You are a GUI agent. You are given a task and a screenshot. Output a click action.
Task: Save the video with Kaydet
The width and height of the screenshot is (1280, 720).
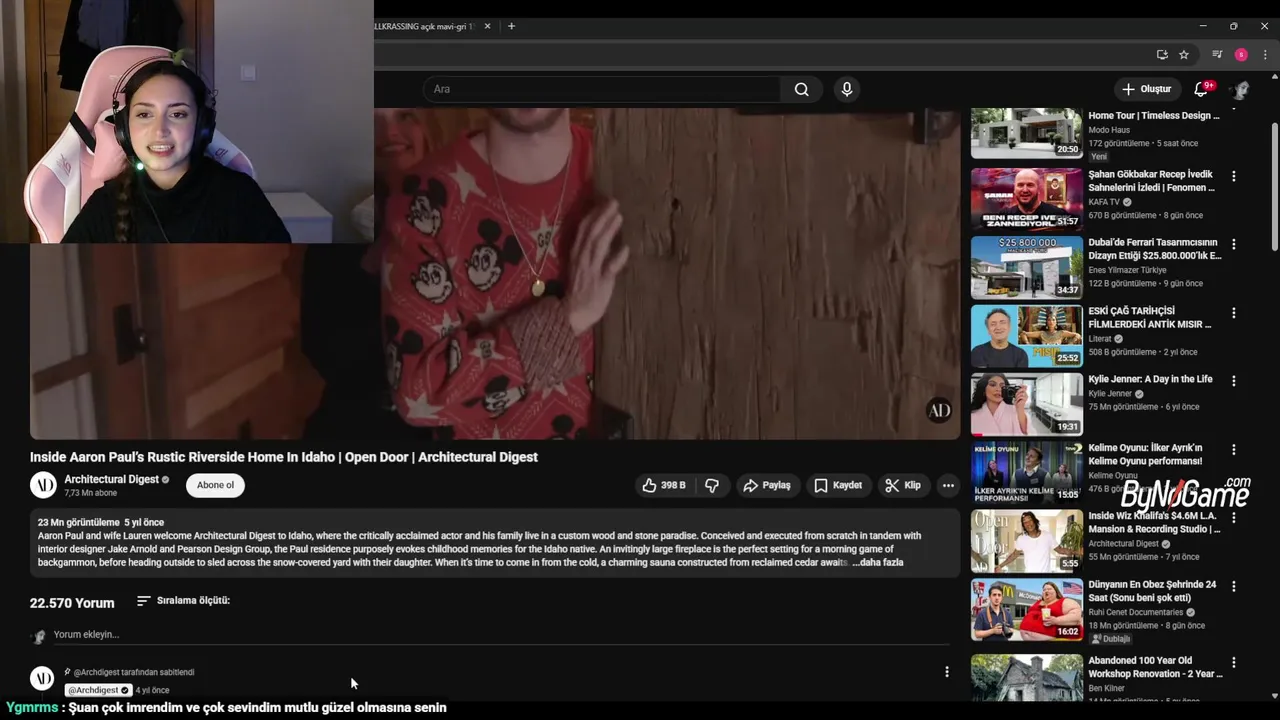point(838,485)
